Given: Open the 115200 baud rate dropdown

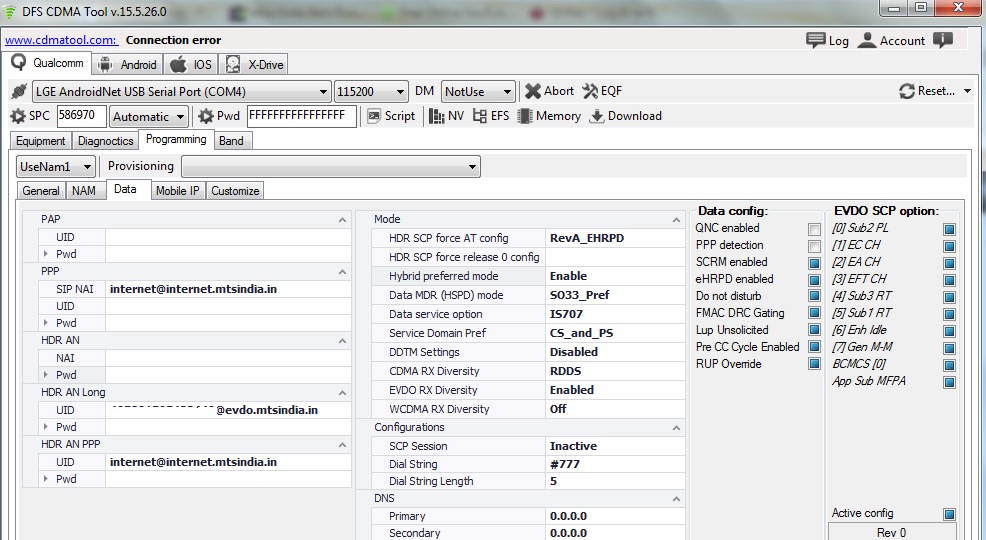Looking at the screenshot, I should click(370, 92).
